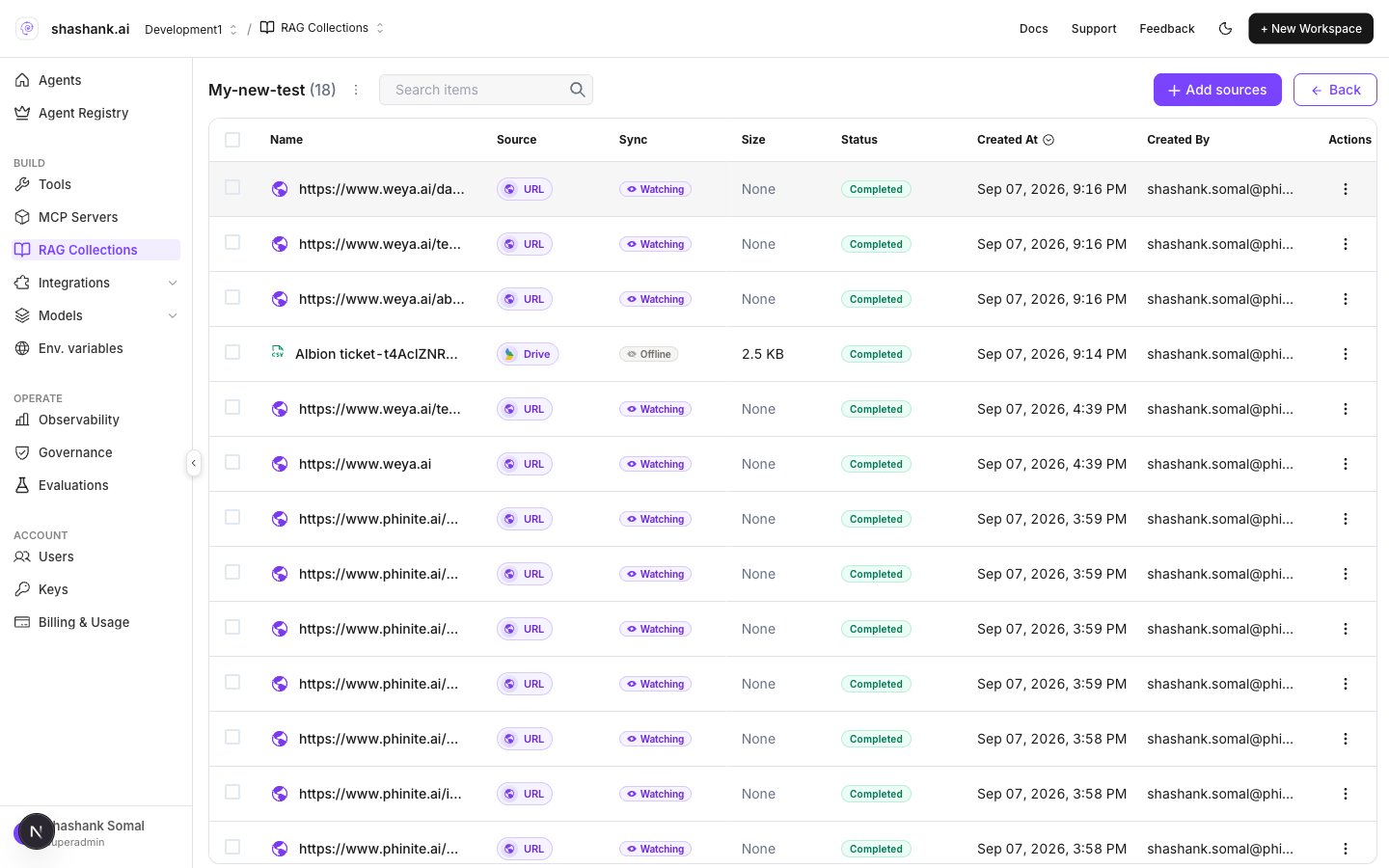
Task: Open the Docs link in the top bar
Action: [x=1034, y=29]
